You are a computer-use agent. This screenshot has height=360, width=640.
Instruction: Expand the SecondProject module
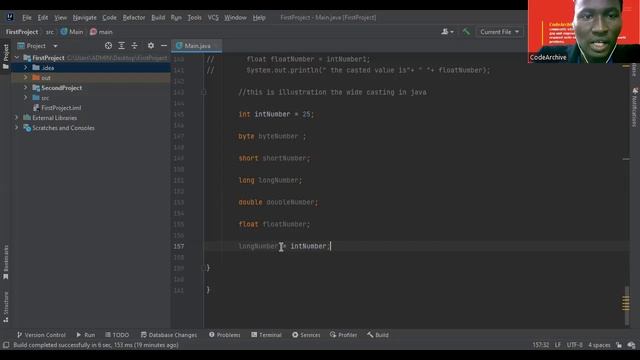[x=25, y=88]
